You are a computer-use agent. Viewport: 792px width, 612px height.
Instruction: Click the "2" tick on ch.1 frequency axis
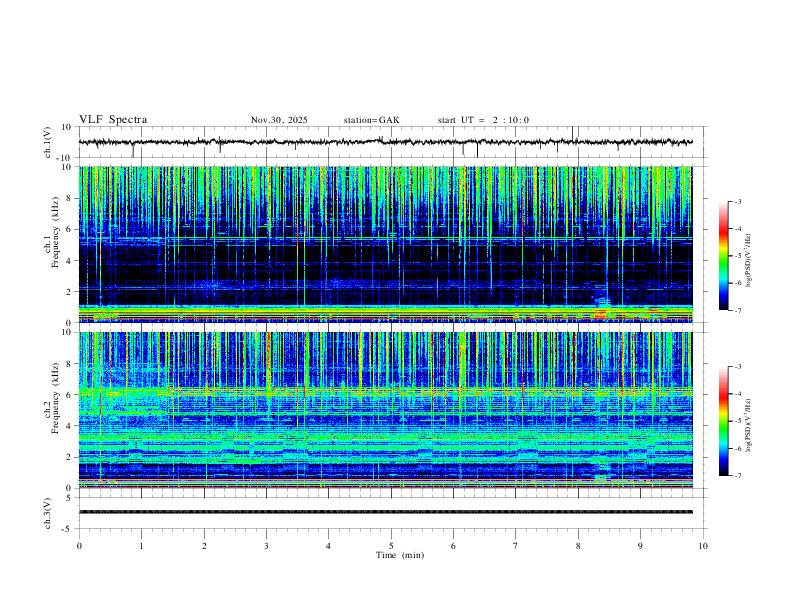click(x=69, y=291)
